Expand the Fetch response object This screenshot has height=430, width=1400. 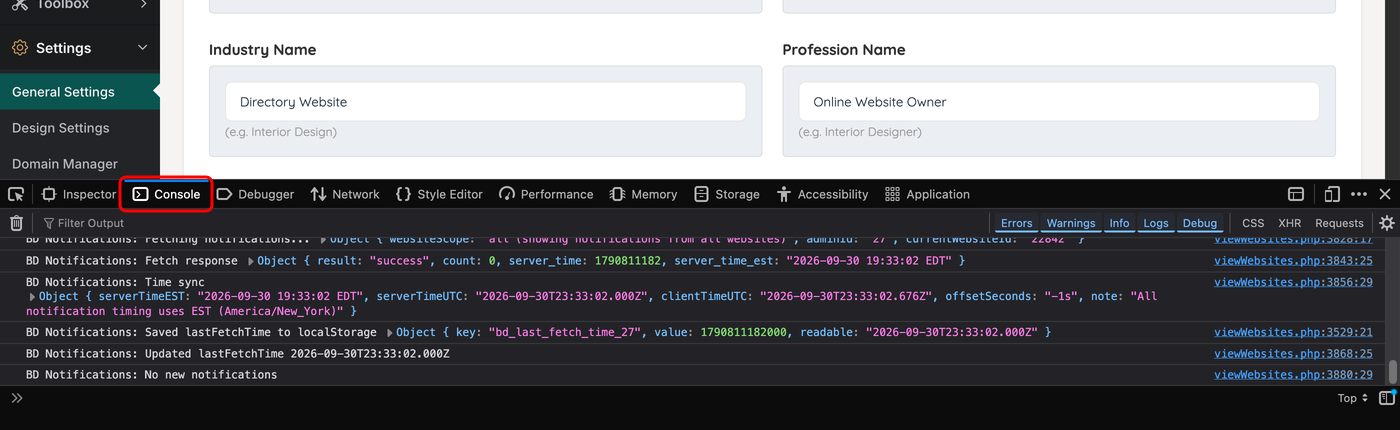point(251,261)
